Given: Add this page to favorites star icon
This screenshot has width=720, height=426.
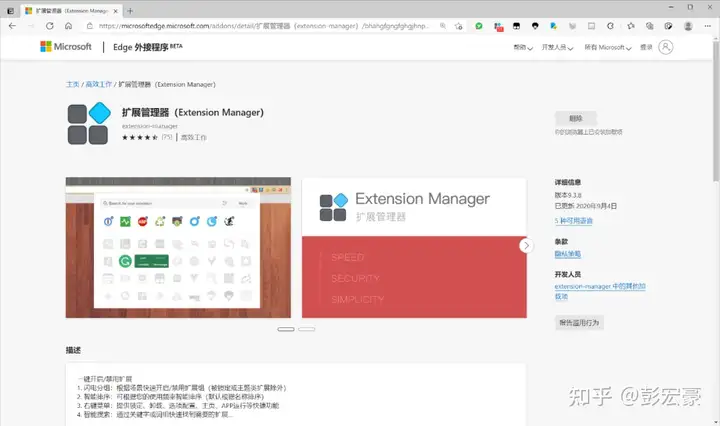Looking at the screenshot, I should pyautogui.click(x=458, y=26).
